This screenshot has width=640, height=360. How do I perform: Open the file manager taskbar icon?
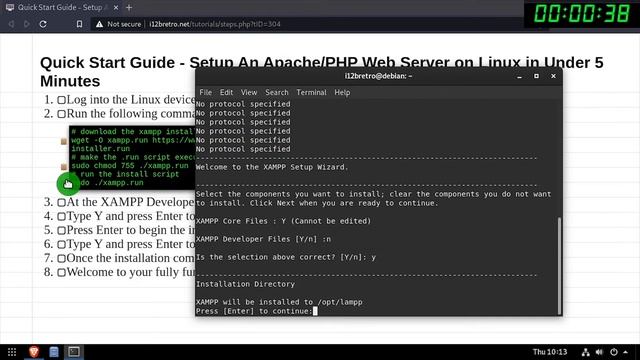click(x=54, y=352)
